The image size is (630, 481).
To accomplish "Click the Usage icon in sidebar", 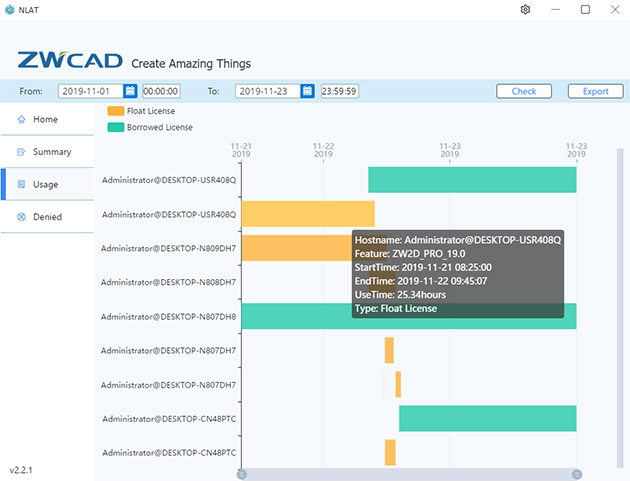I will click(21, 184).
